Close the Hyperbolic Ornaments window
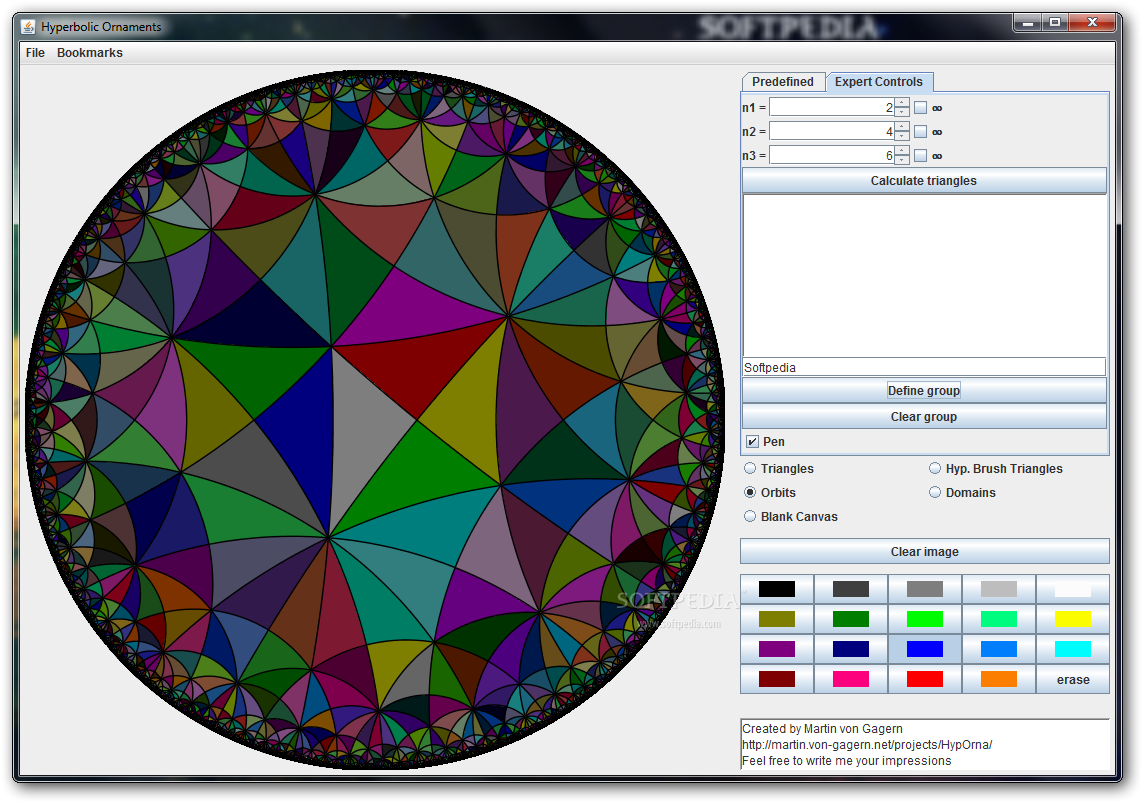The height and width of the screenshot is (803, 1143). [x=1092, y=23]
